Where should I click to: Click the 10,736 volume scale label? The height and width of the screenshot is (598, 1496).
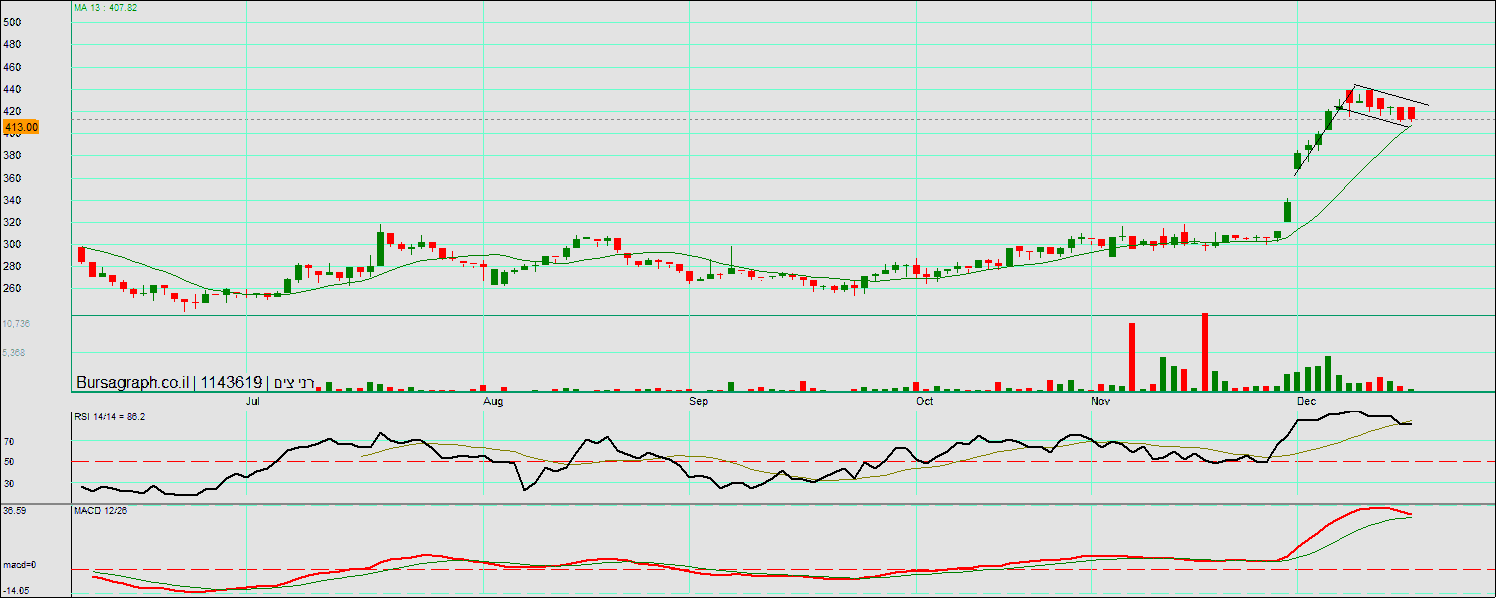tap(16, 324)
